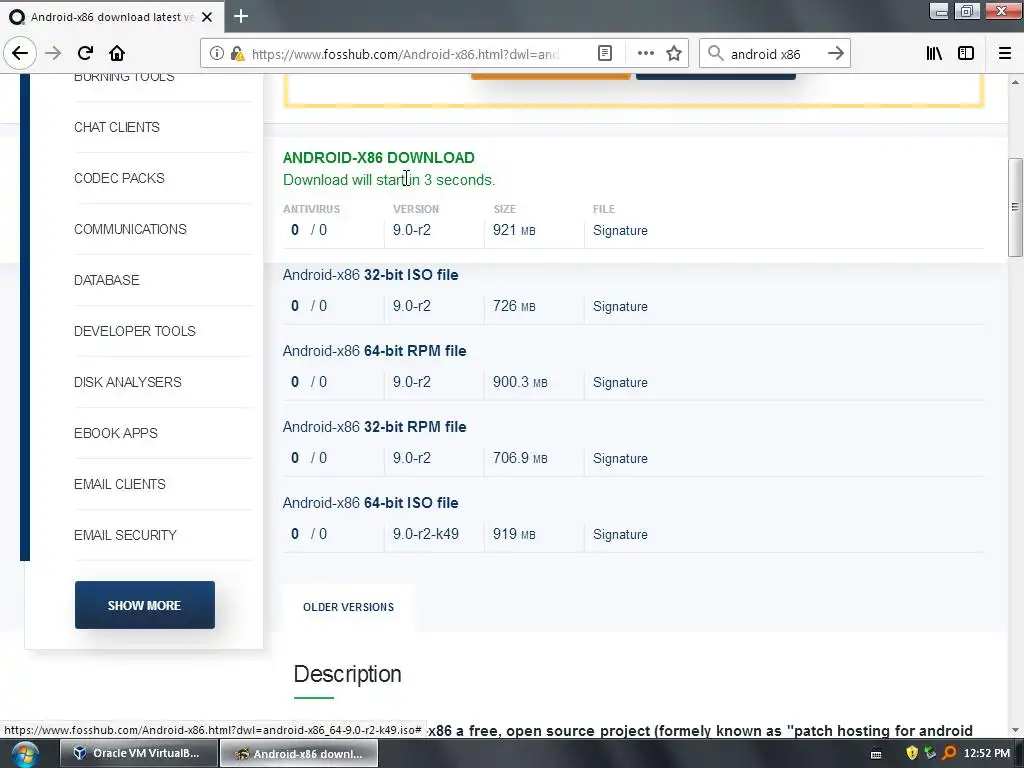
Task: Click the Description heading
Action: click(x=347, y=674)
